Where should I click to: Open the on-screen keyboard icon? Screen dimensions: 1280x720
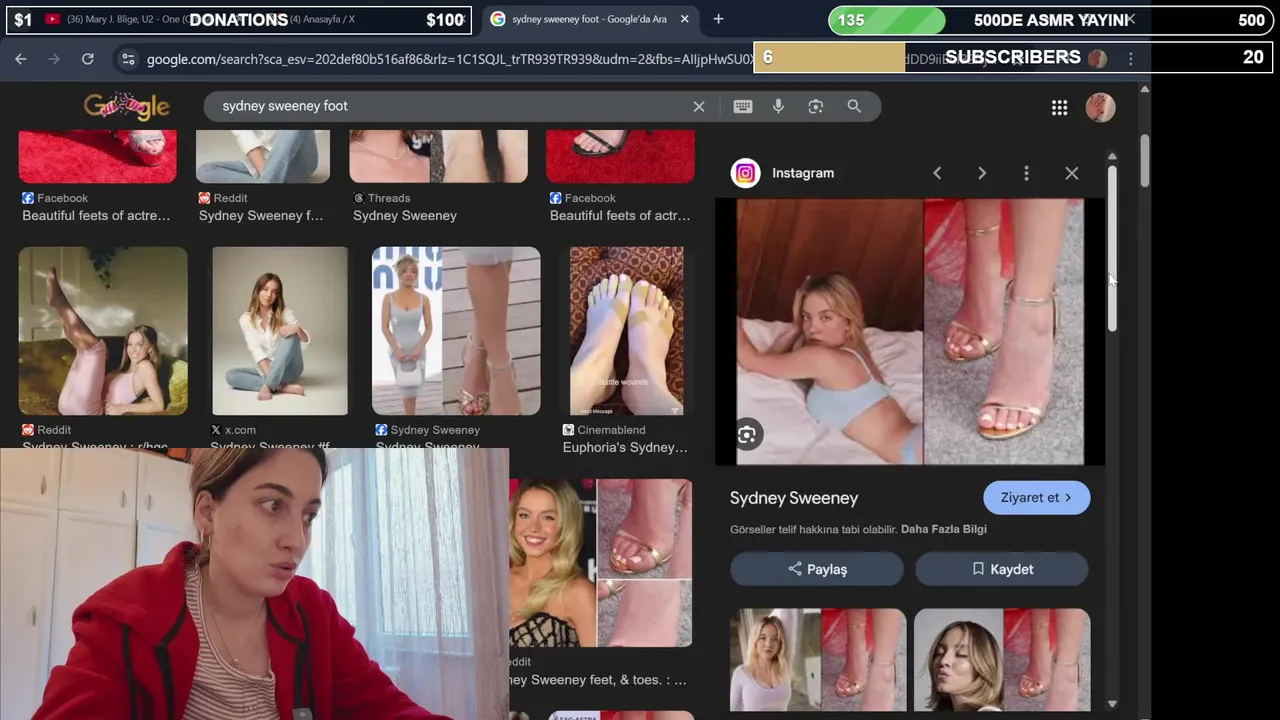coord(743,106)
